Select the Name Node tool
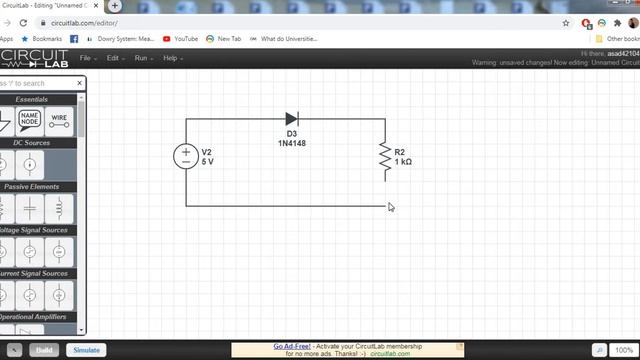Viewport: 640px width, 360px height. coord(29,121)
